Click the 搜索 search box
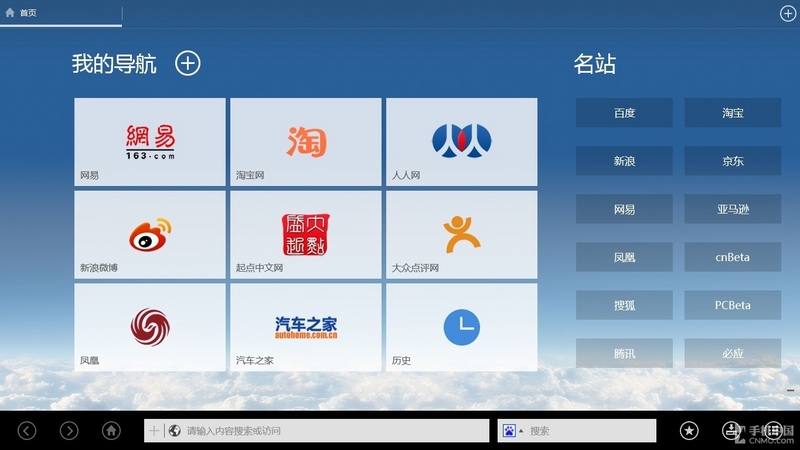The image size is (800, 450). [590, 431]
